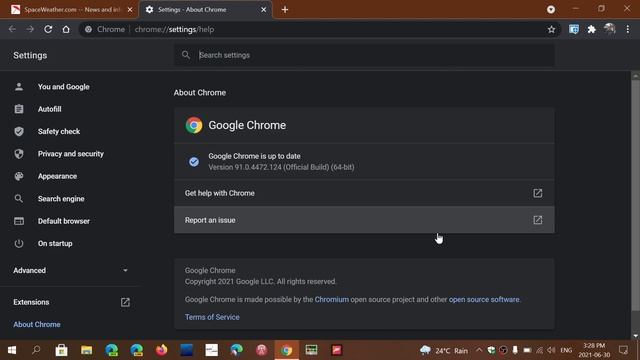
Task: Click the settings page vertical scrollbar
Action: pos(636,196)
